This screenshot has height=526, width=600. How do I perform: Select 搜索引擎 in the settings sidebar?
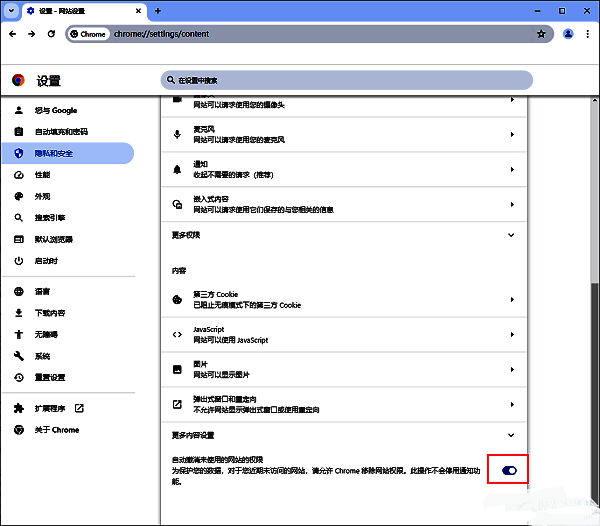[x=49, y=218]
